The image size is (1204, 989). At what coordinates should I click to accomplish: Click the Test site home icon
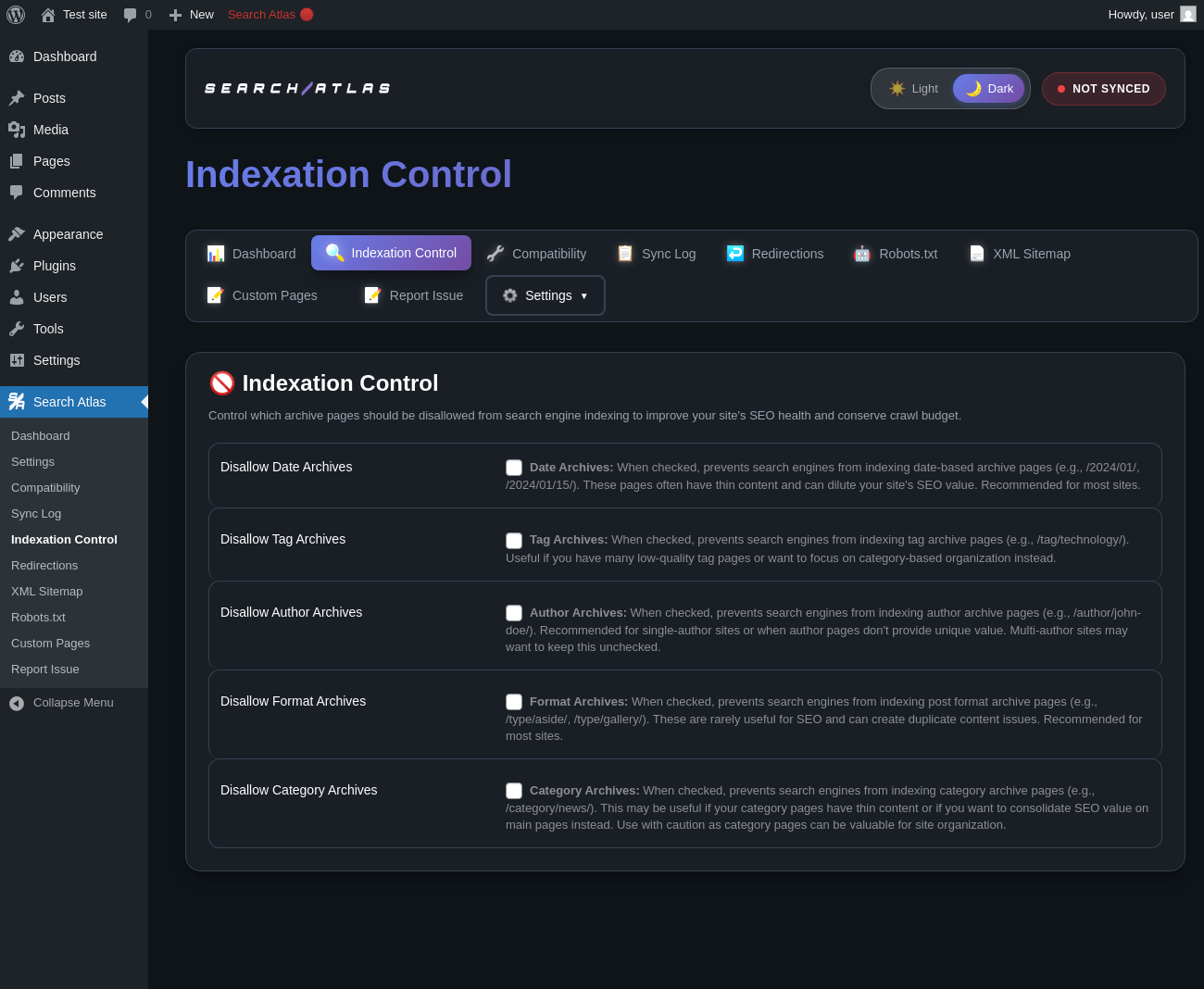(x=48, y=15)
